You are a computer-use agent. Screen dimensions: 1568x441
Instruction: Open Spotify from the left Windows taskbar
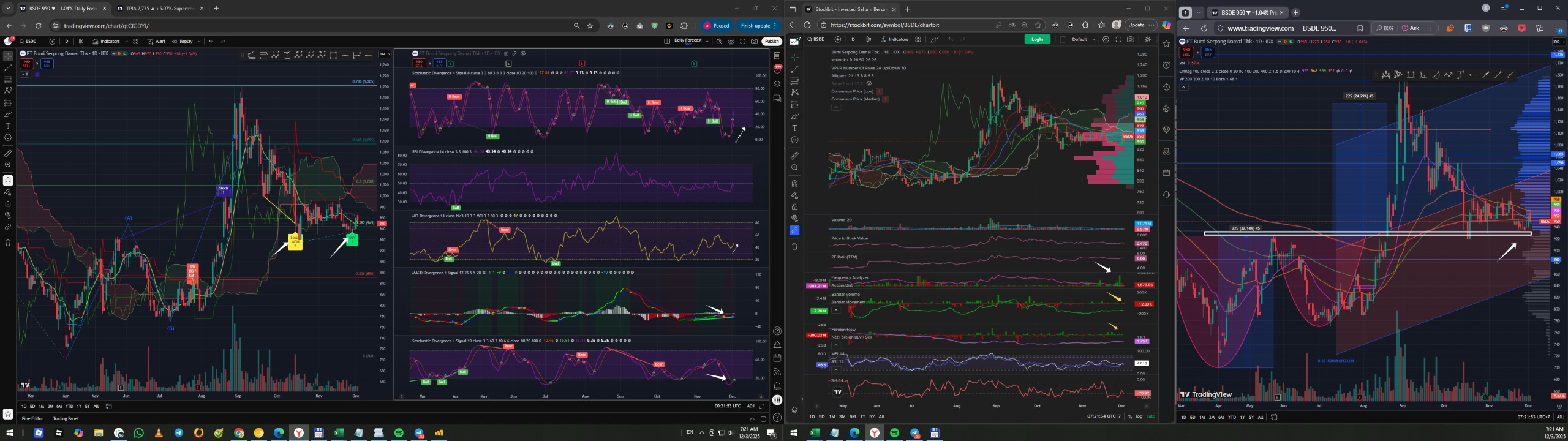[x=399, y=433]
